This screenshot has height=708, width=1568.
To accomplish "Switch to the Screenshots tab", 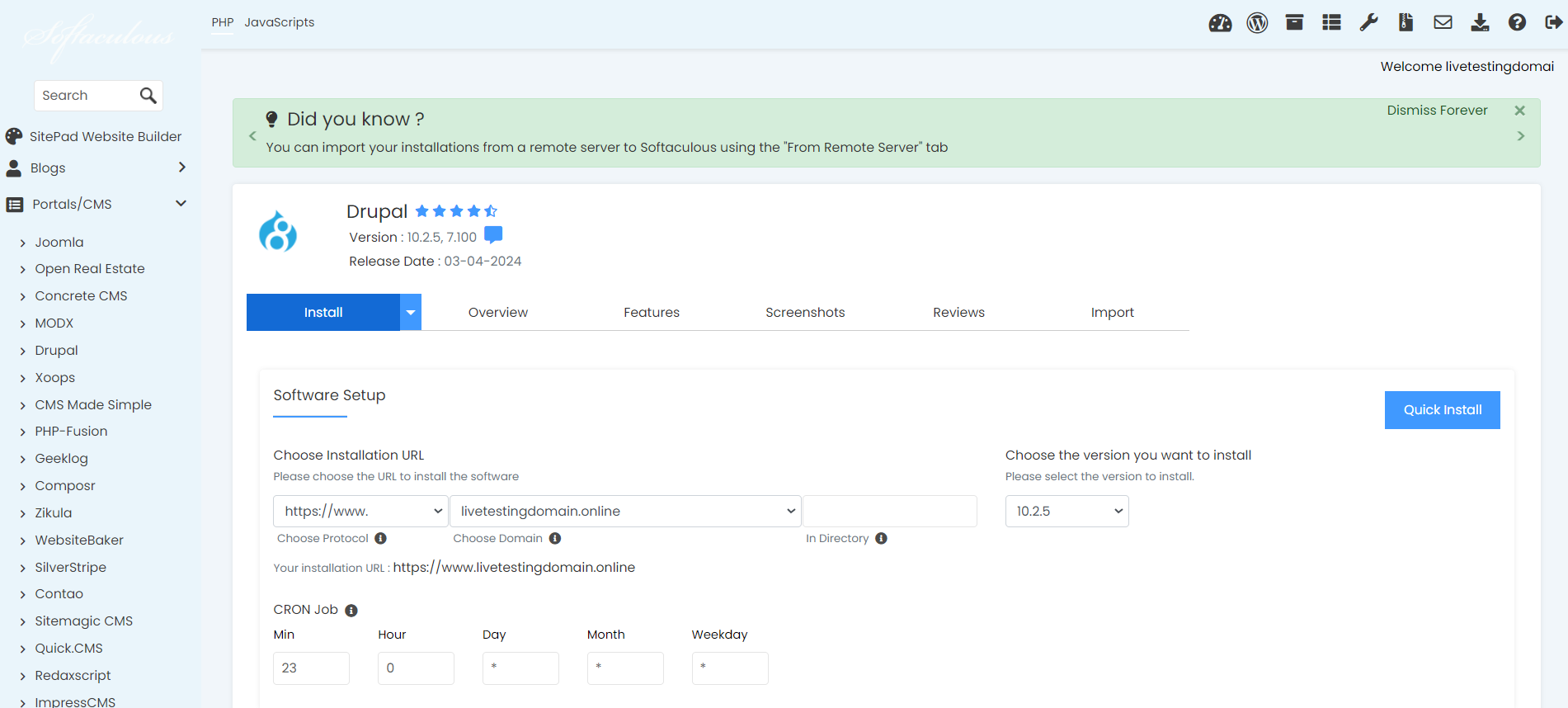I will pos(805,313).
